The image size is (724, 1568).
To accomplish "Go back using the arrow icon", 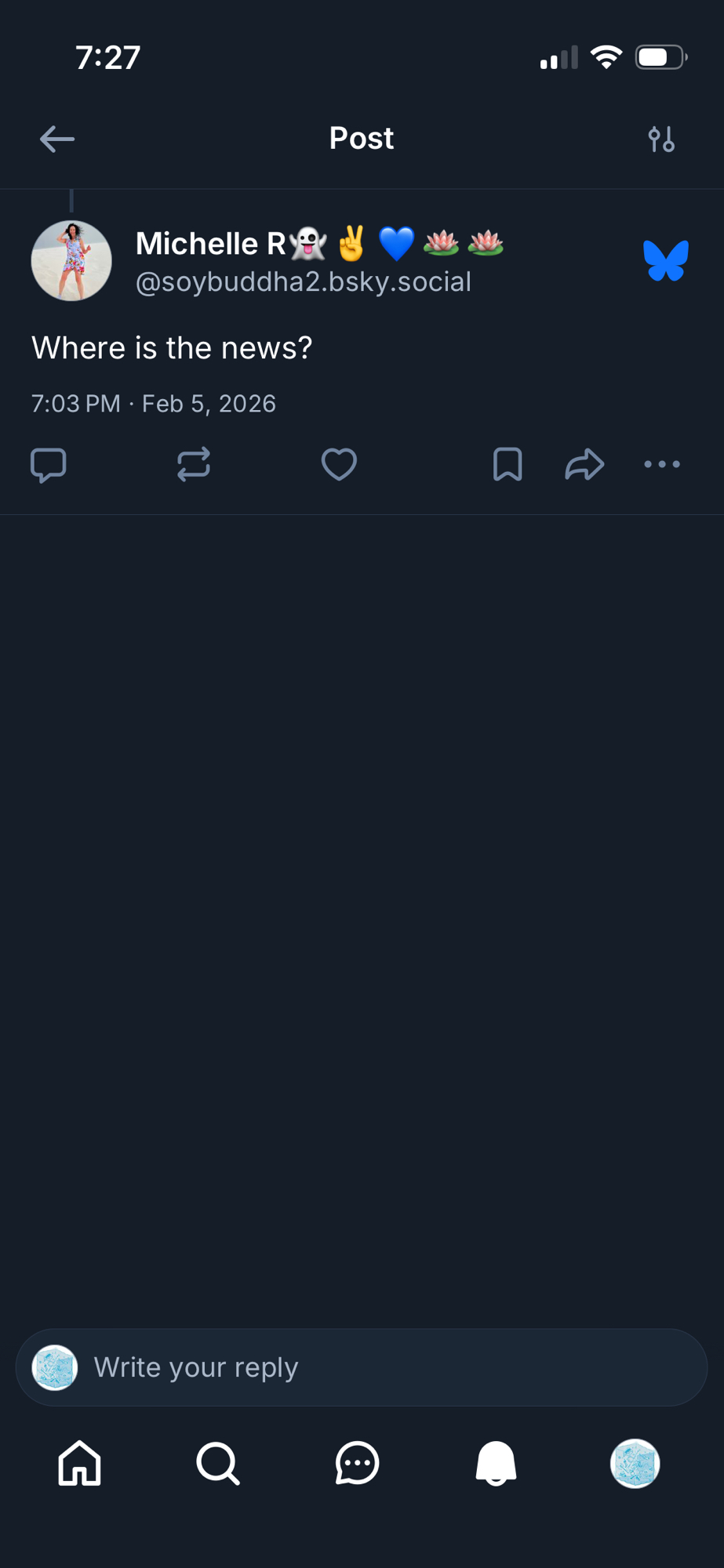I will (57, 140).
